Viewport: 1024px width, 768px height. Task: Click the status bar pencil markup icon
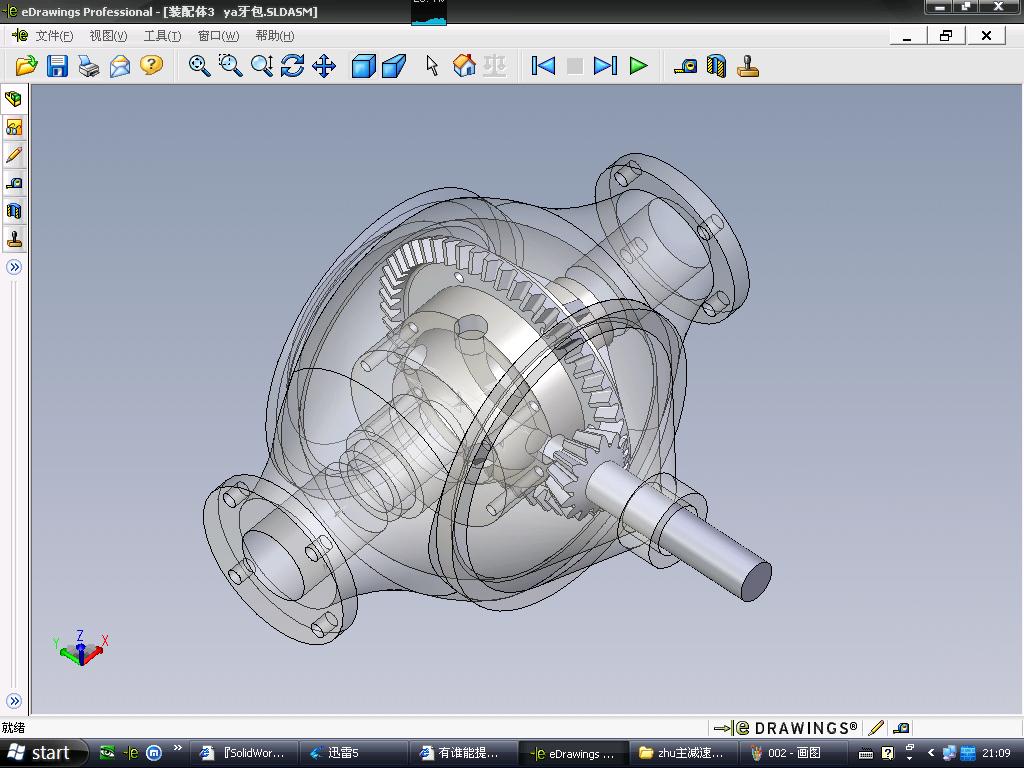876,728
